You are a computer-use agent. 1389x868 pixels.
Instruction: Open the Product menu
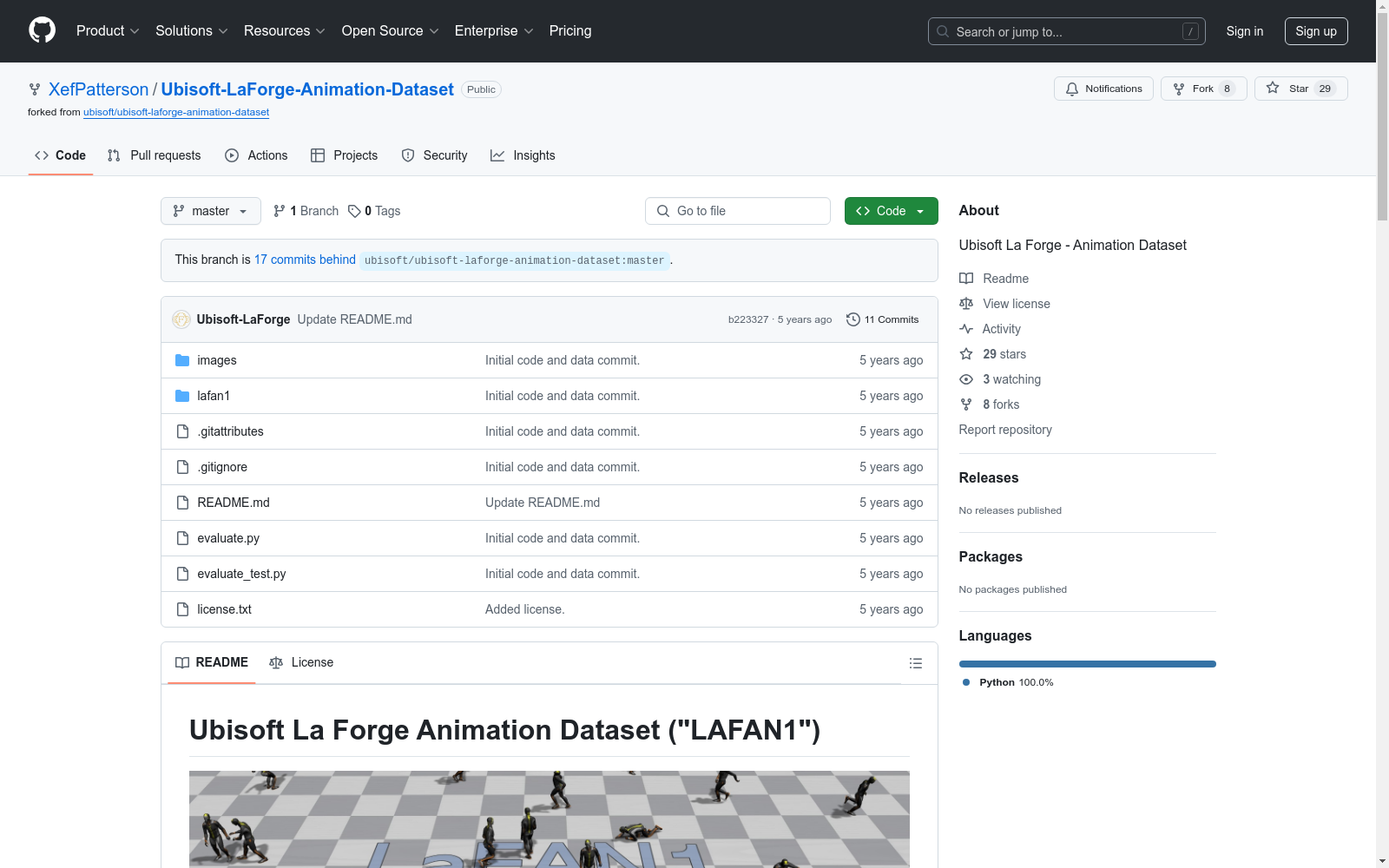[x=108, y=31]
